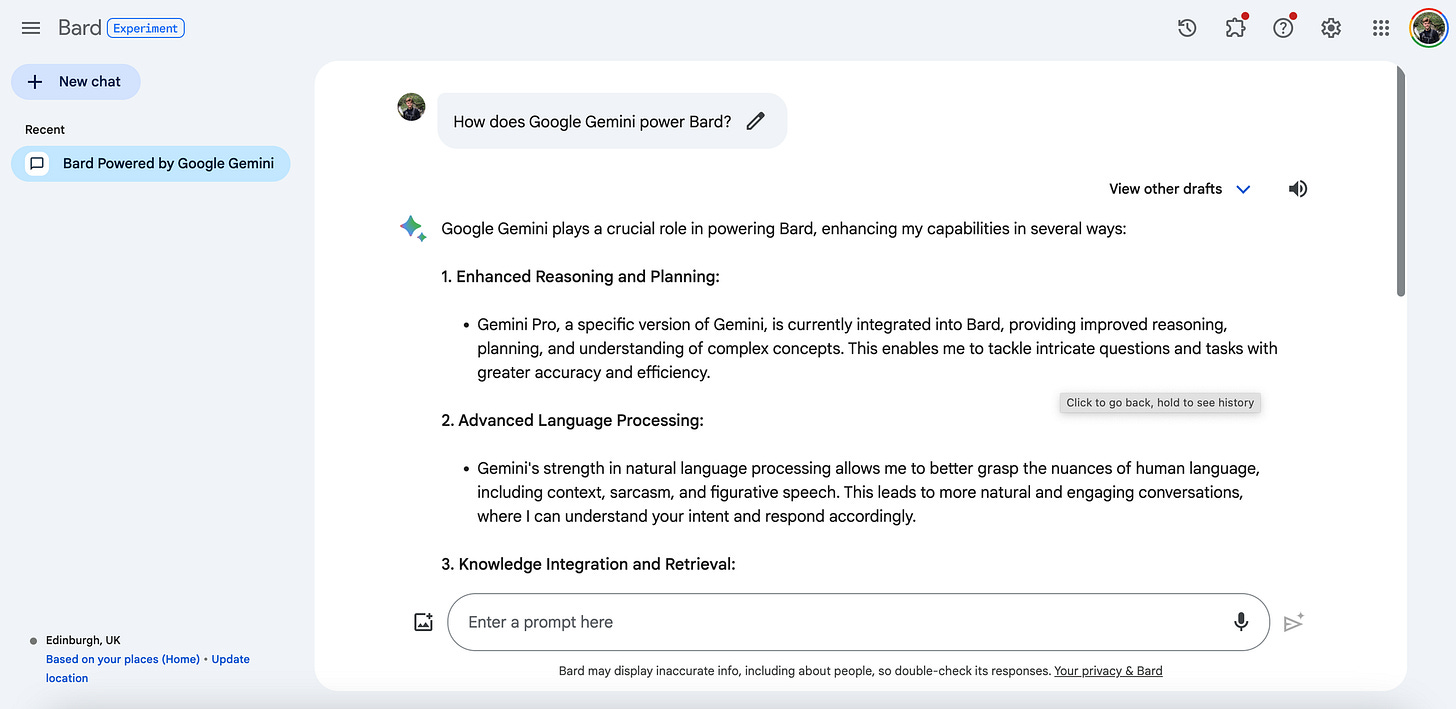Submit the prompt with the send icon

(x=1293, y=621)
